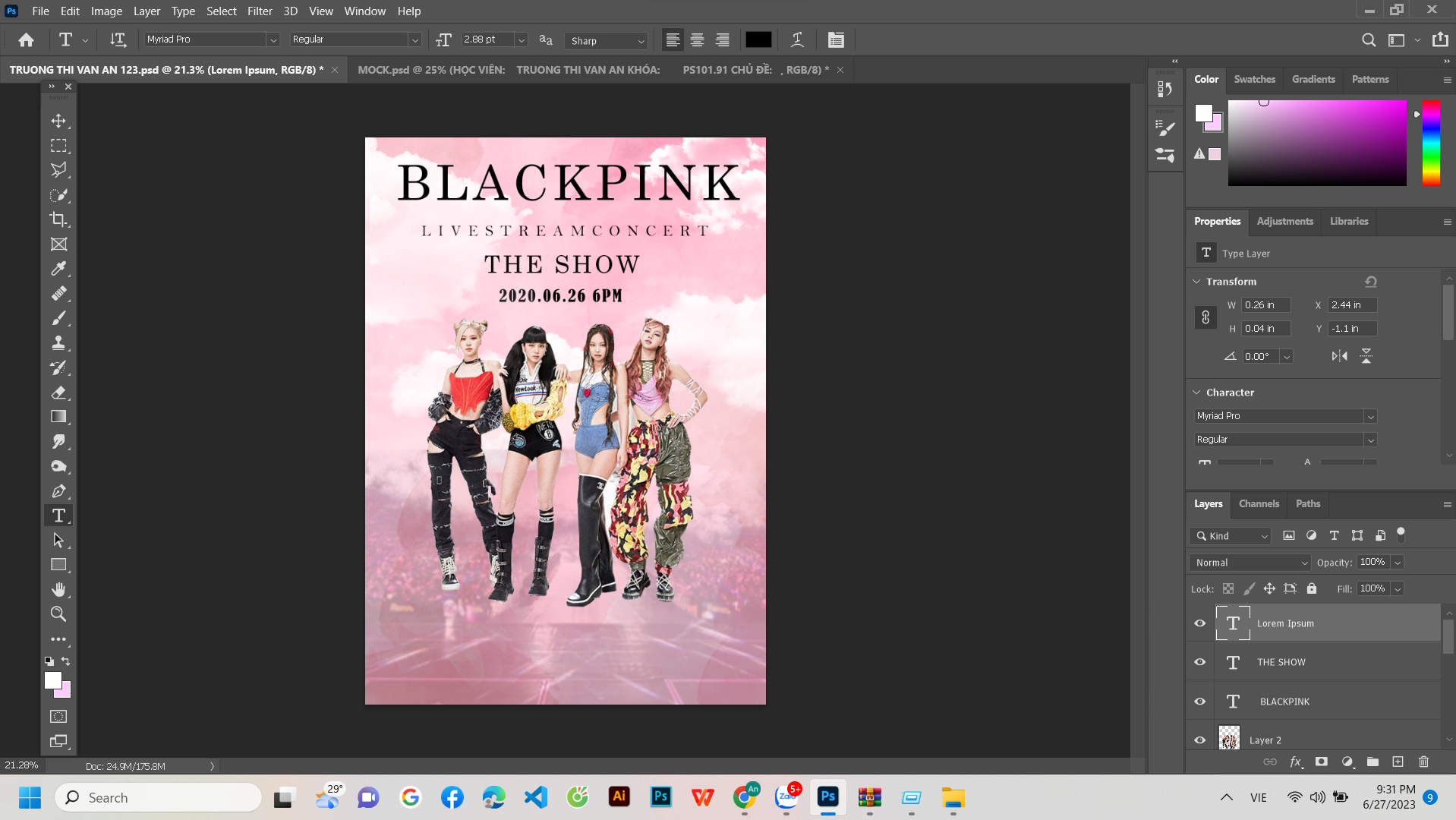This screenshot has width=1456, height=820.
Task: Center align text button
Action: [x=697, y=39]
